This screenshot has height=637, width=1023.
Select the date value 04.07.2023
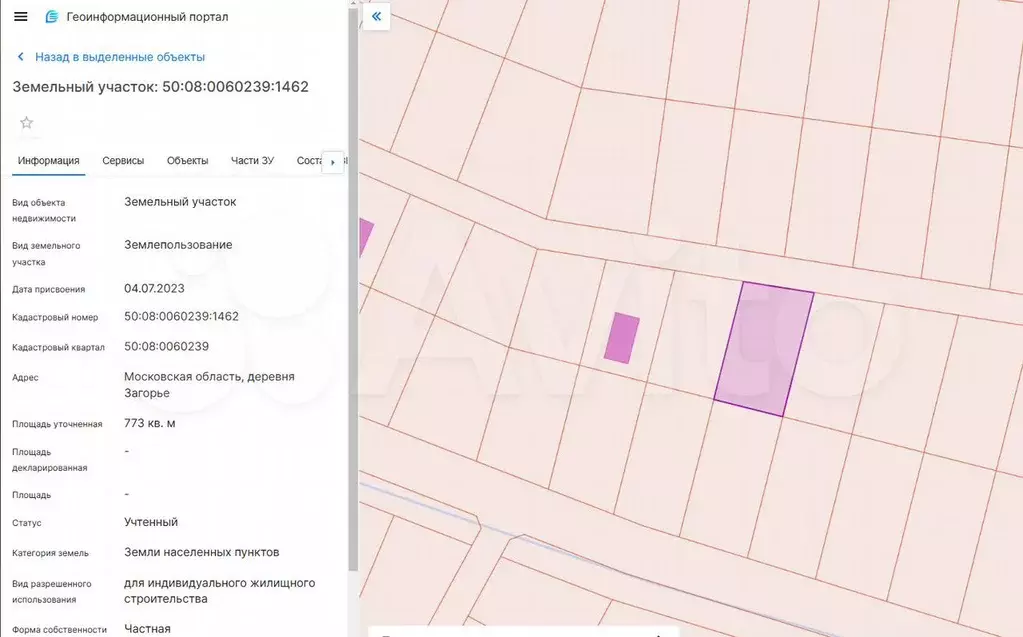pyautogui.click(x=154, y=288)
